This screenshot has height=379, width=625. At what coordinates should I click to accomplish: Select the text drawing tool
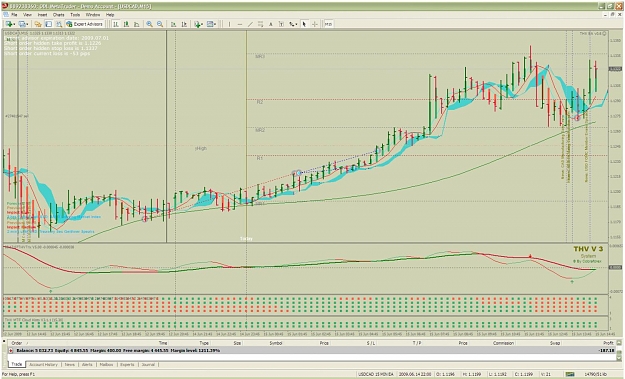(x=271, y=24)
